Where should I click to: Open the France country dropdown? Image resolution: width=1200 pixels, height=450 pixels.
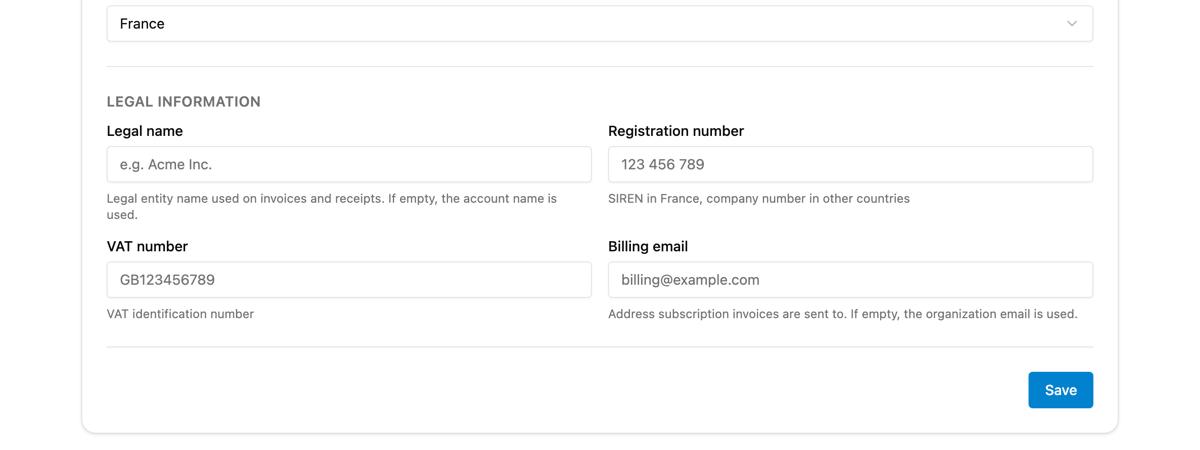(x=599, y=23)
